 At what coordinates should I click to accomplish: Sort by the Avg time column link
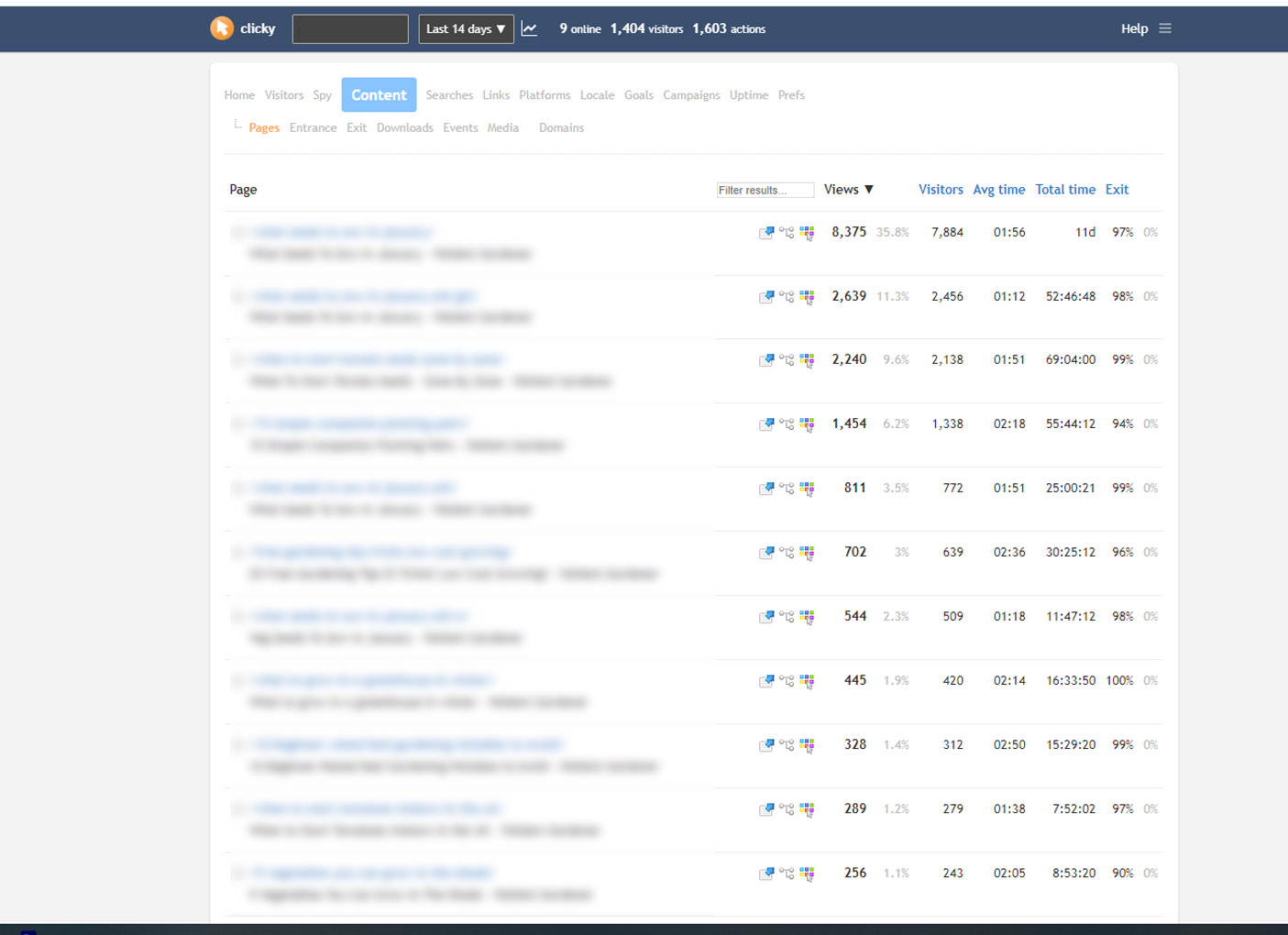click(998, 190)
